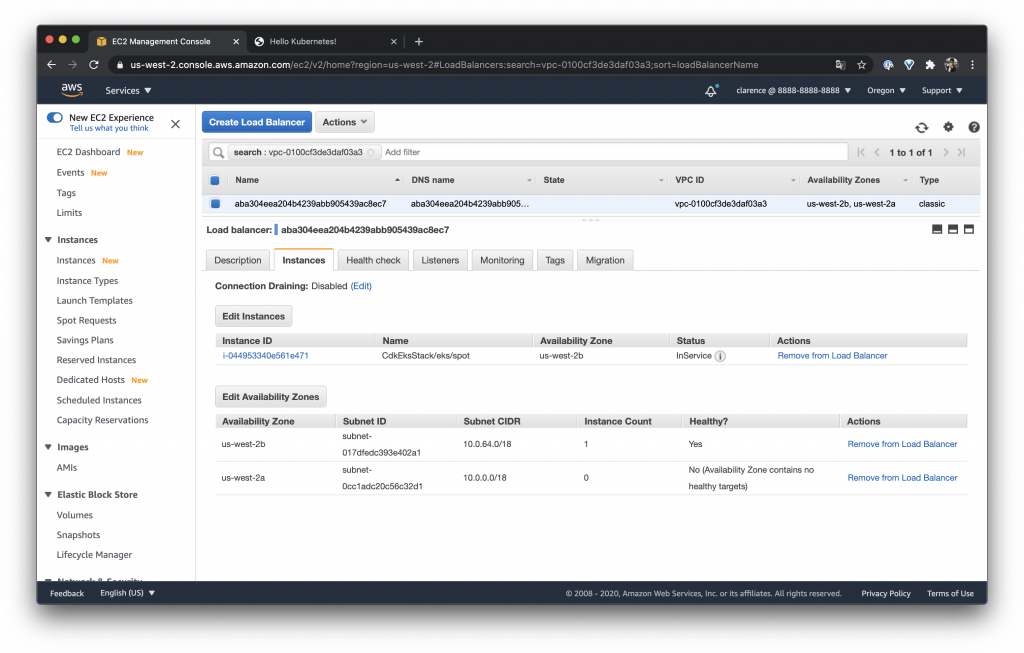
Task: Open the browser profile avatar
Action: pos(951,65)
